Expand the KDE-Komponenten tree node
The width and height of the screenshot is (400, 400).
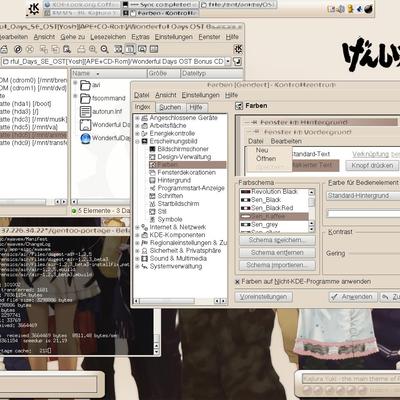click(137, 235)
